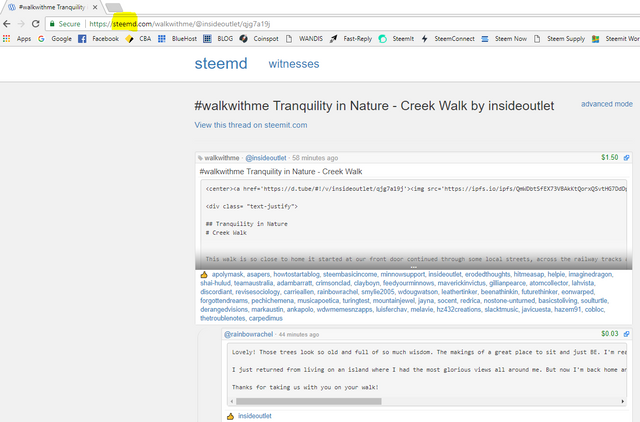The image size is (640, 422).
Task: Open the Coinspot bookmark icon
Action: (244, 39)
